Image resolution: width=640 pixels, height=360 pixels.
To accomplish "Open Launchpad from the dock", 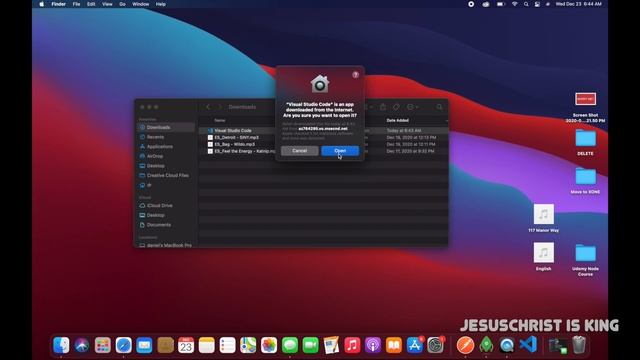I will click(x=102, y=345).
